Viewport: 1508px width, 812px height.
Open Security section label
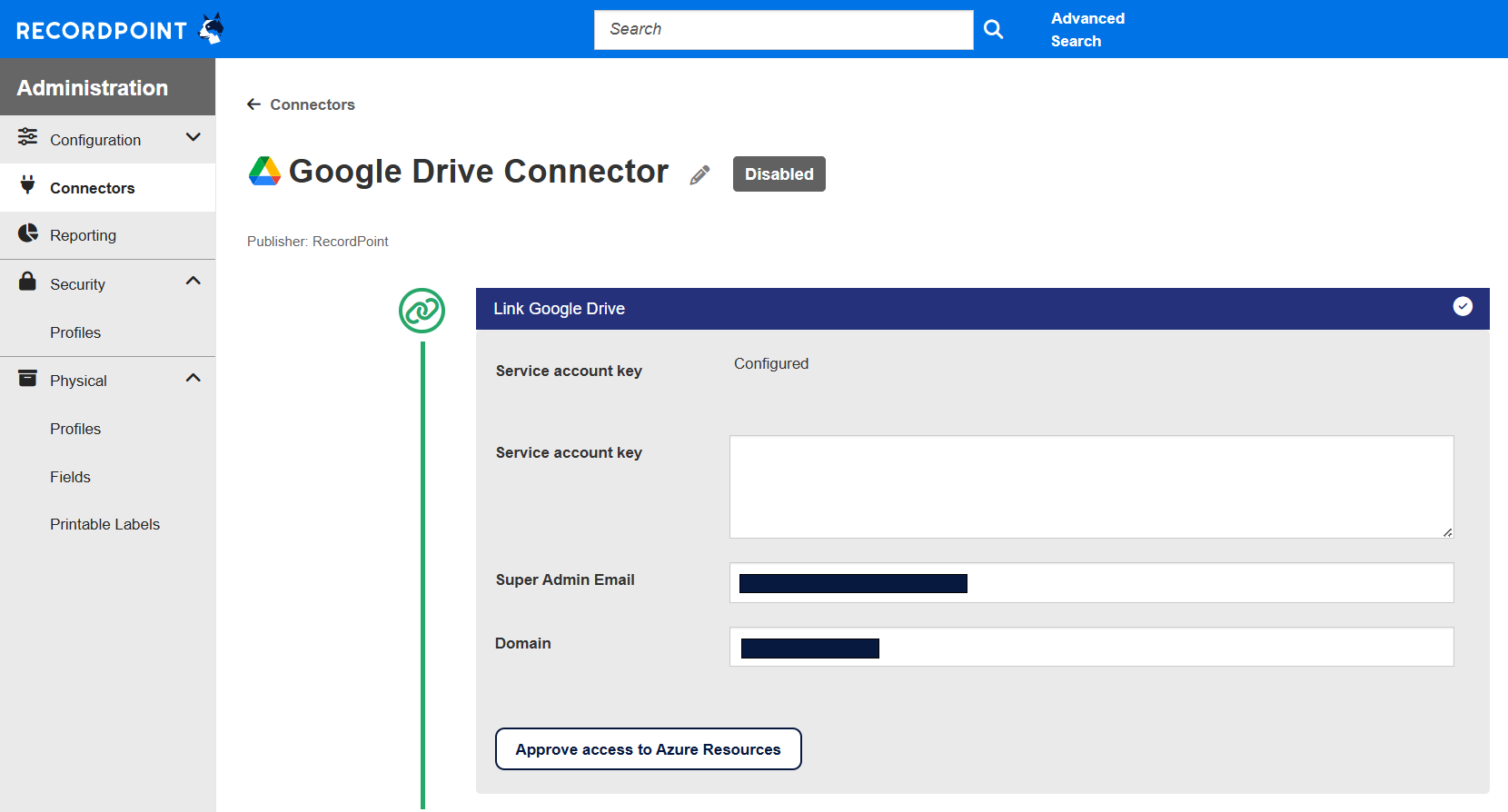coord(77,284)
